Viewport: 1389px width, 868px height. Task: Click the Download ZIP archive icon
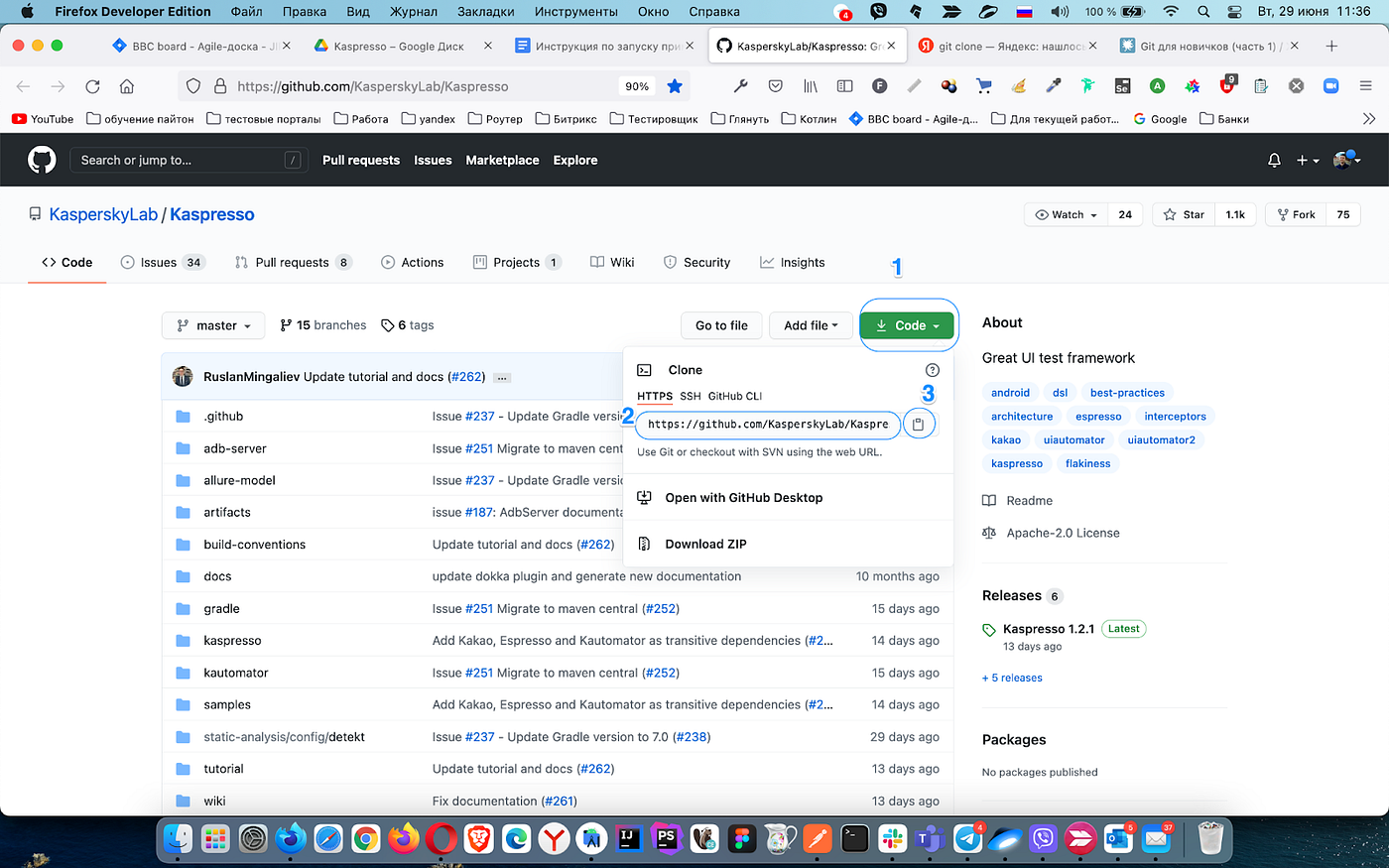644,544
